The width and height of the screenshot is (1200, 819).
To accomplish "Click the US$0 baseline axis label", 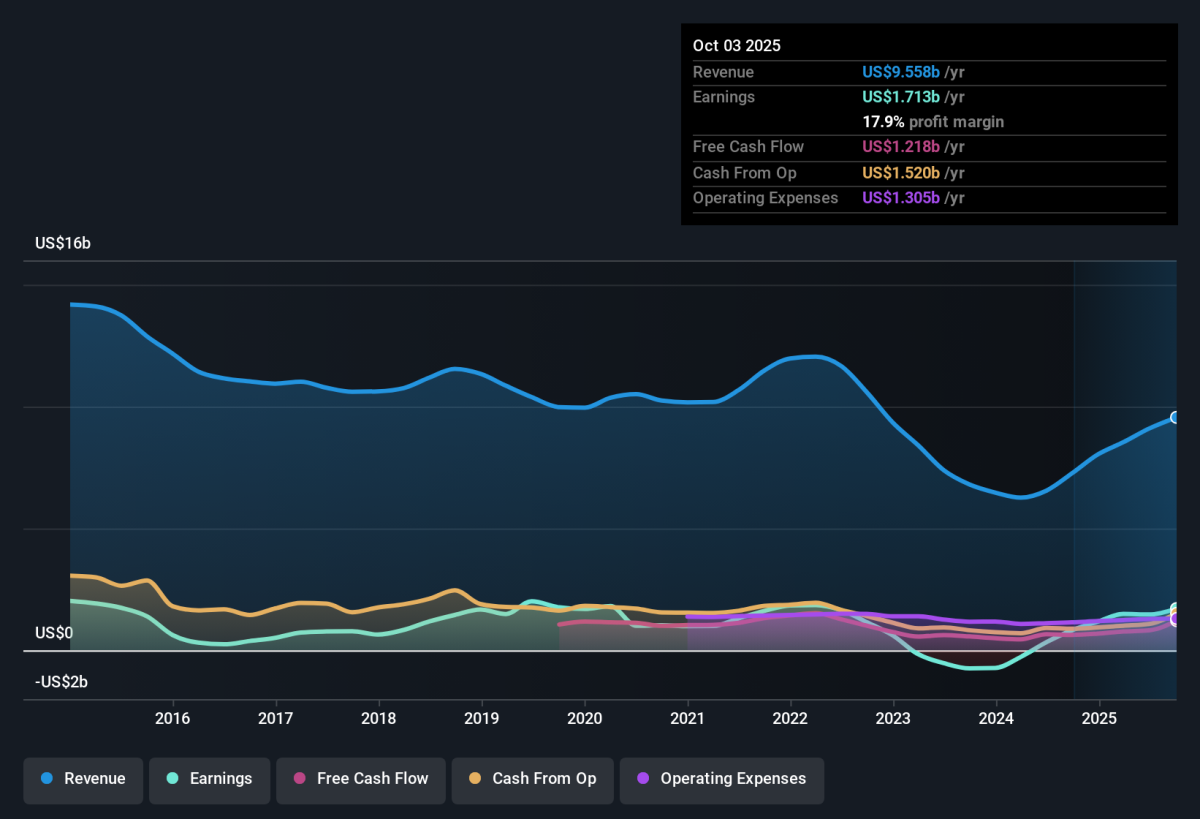I will (x=54, y=633).
